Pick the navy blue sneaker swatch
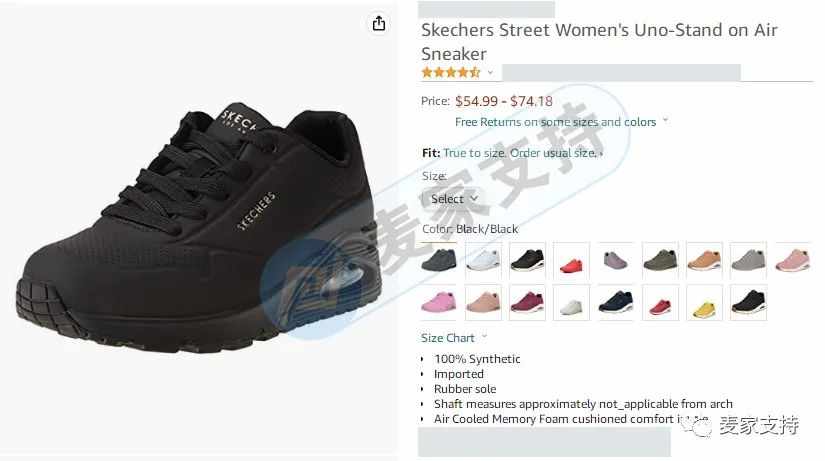Image resolution: width=825 pixels, height=461 pixels. (x=616, y=303)
